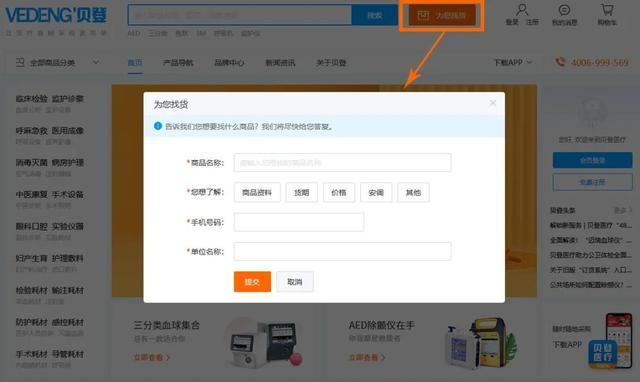Click the 下载APP text in the bottom-right card
640x382 pixels.
click(567, 345)
